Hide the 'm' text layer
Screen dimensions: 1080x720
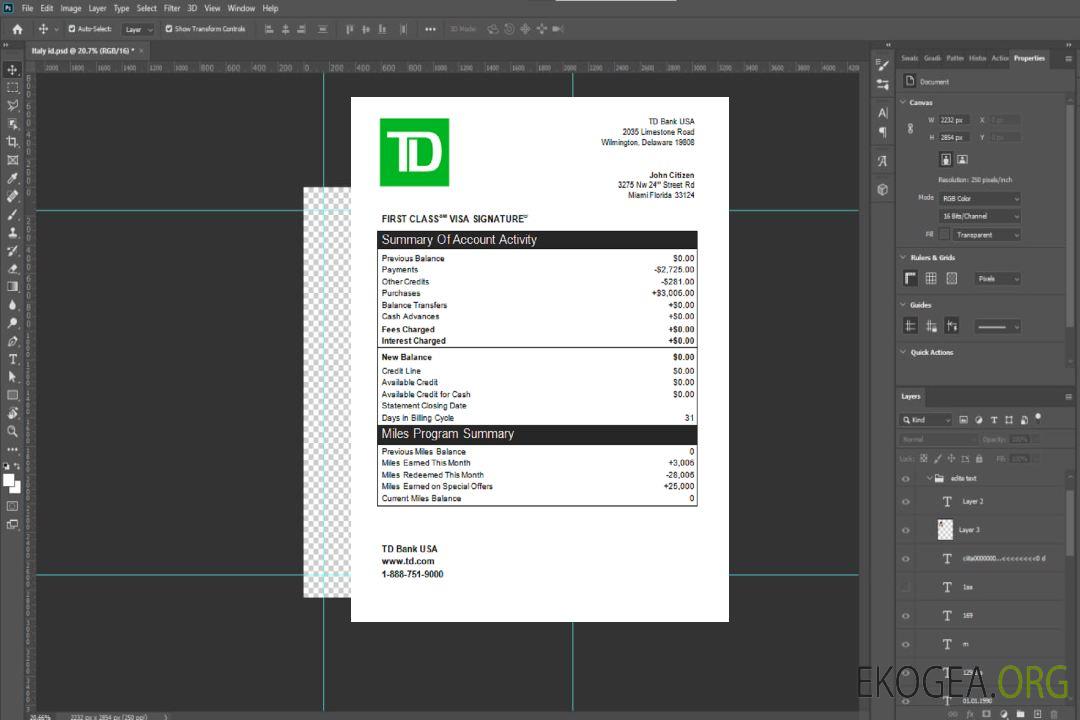click(x=906, y=645)
